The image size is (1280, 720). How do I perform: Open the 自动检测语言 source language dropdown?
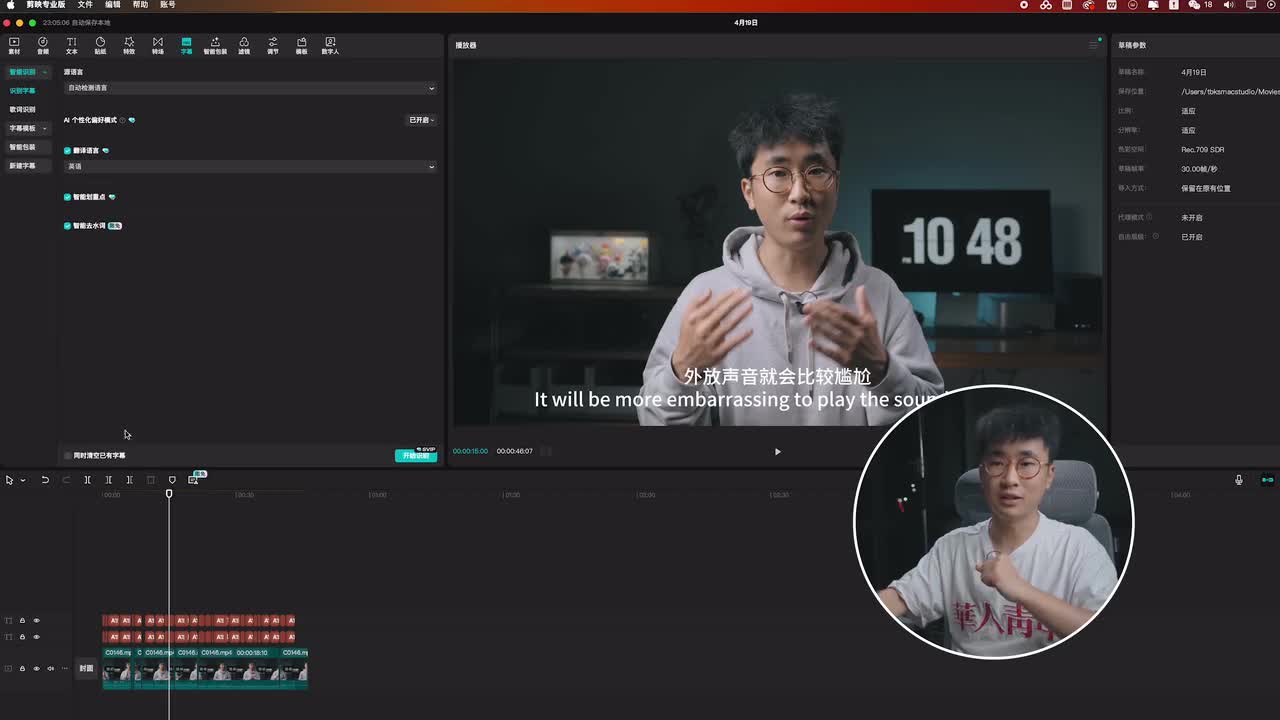point(250,88)
